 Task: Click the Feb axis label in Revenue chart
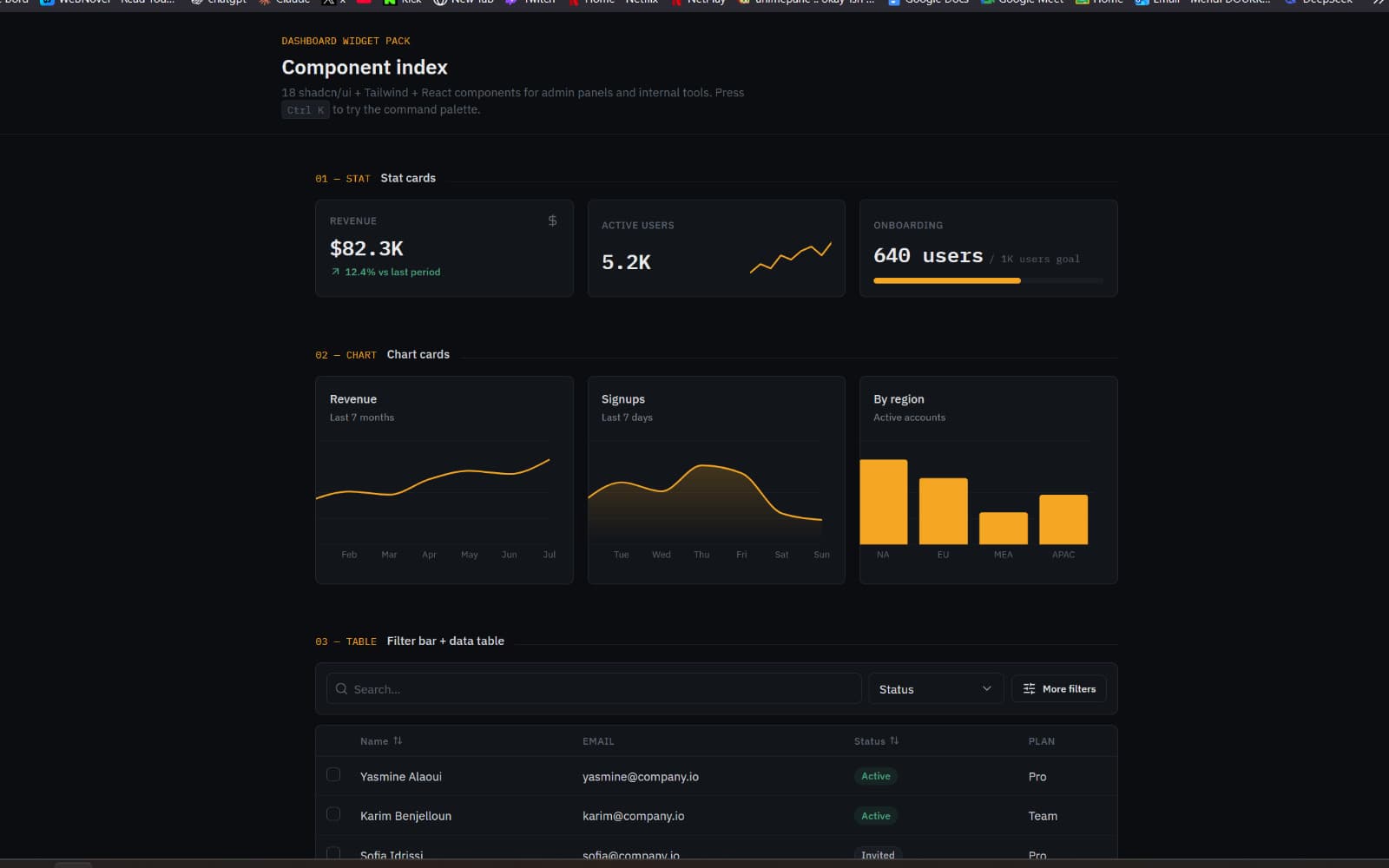[x=349, y=555]
